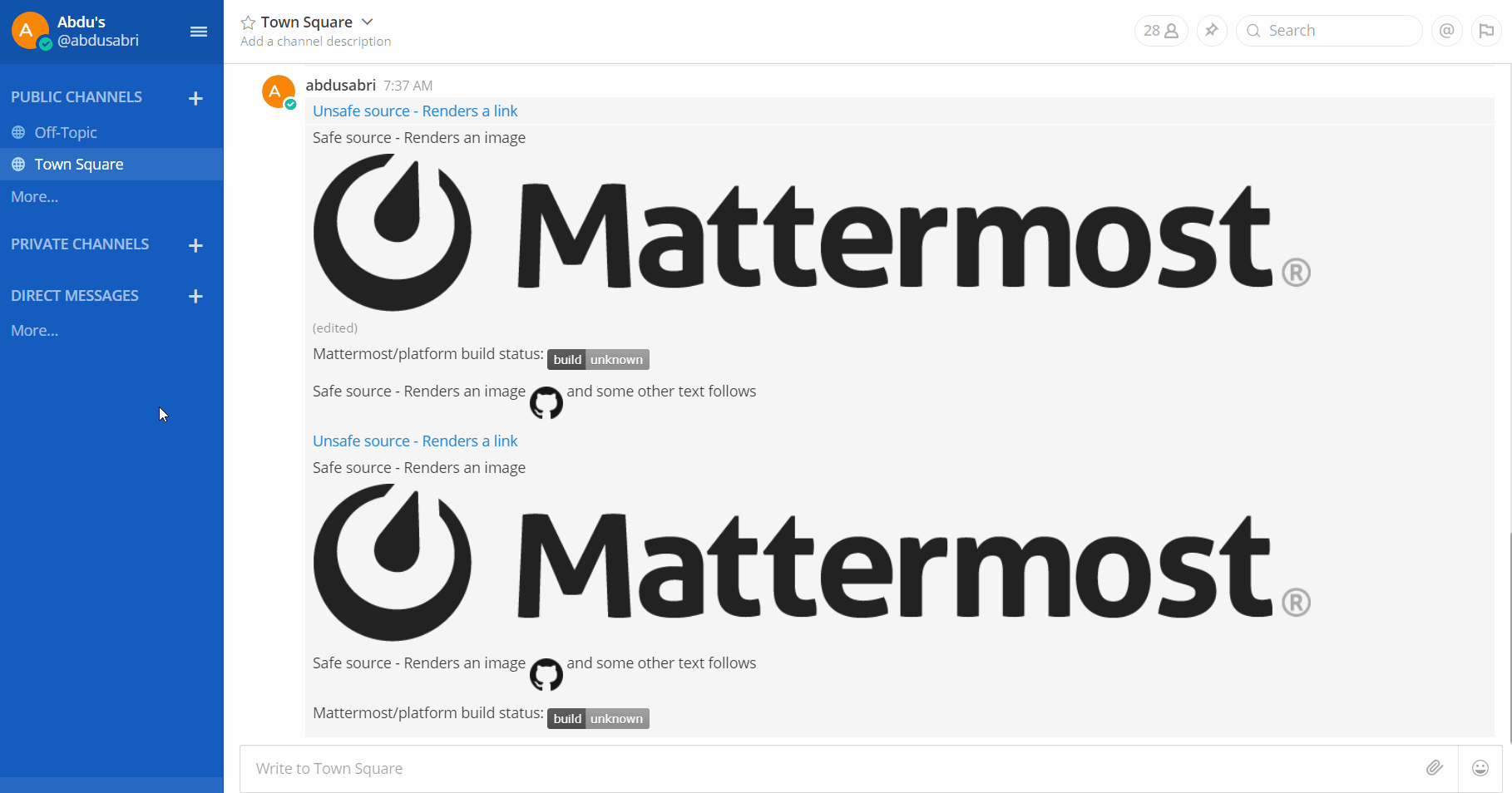
Task: Click the abdusabri username
Action: 341,85
